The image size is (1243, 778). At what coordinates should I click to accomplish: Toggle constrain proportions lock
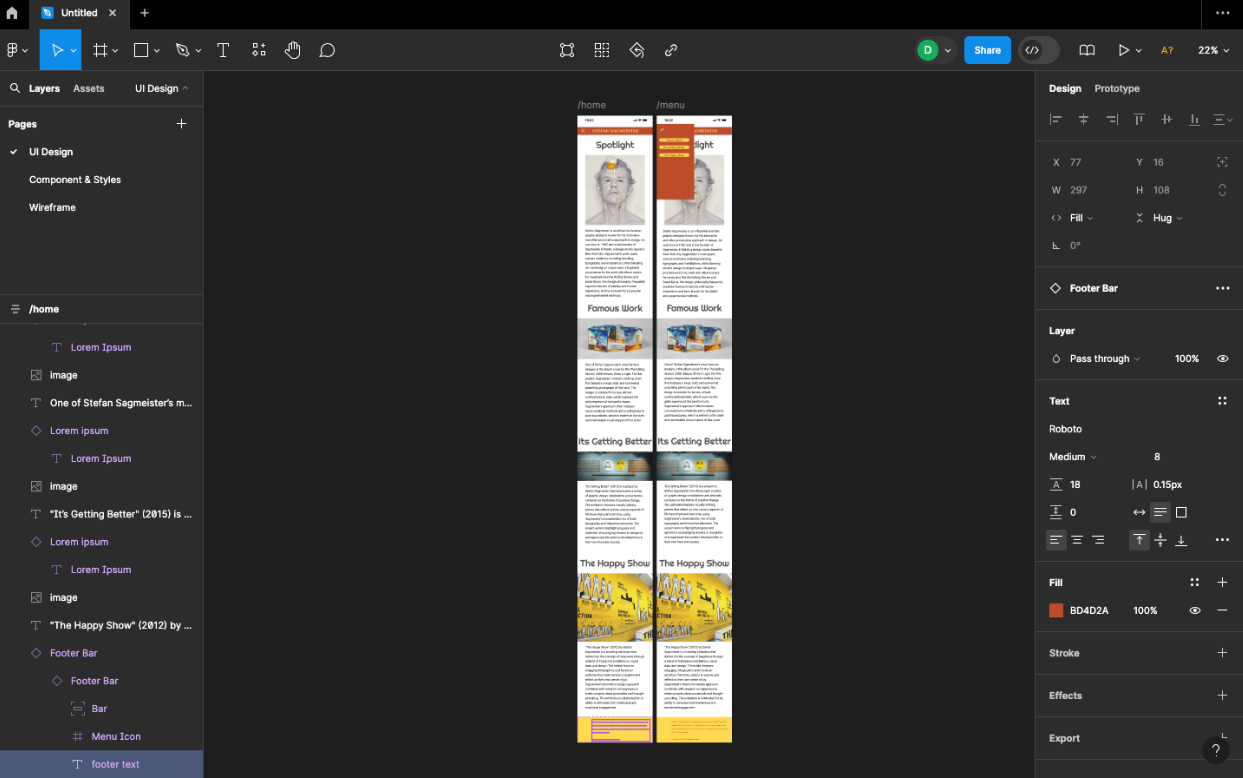coord(1222,190)
